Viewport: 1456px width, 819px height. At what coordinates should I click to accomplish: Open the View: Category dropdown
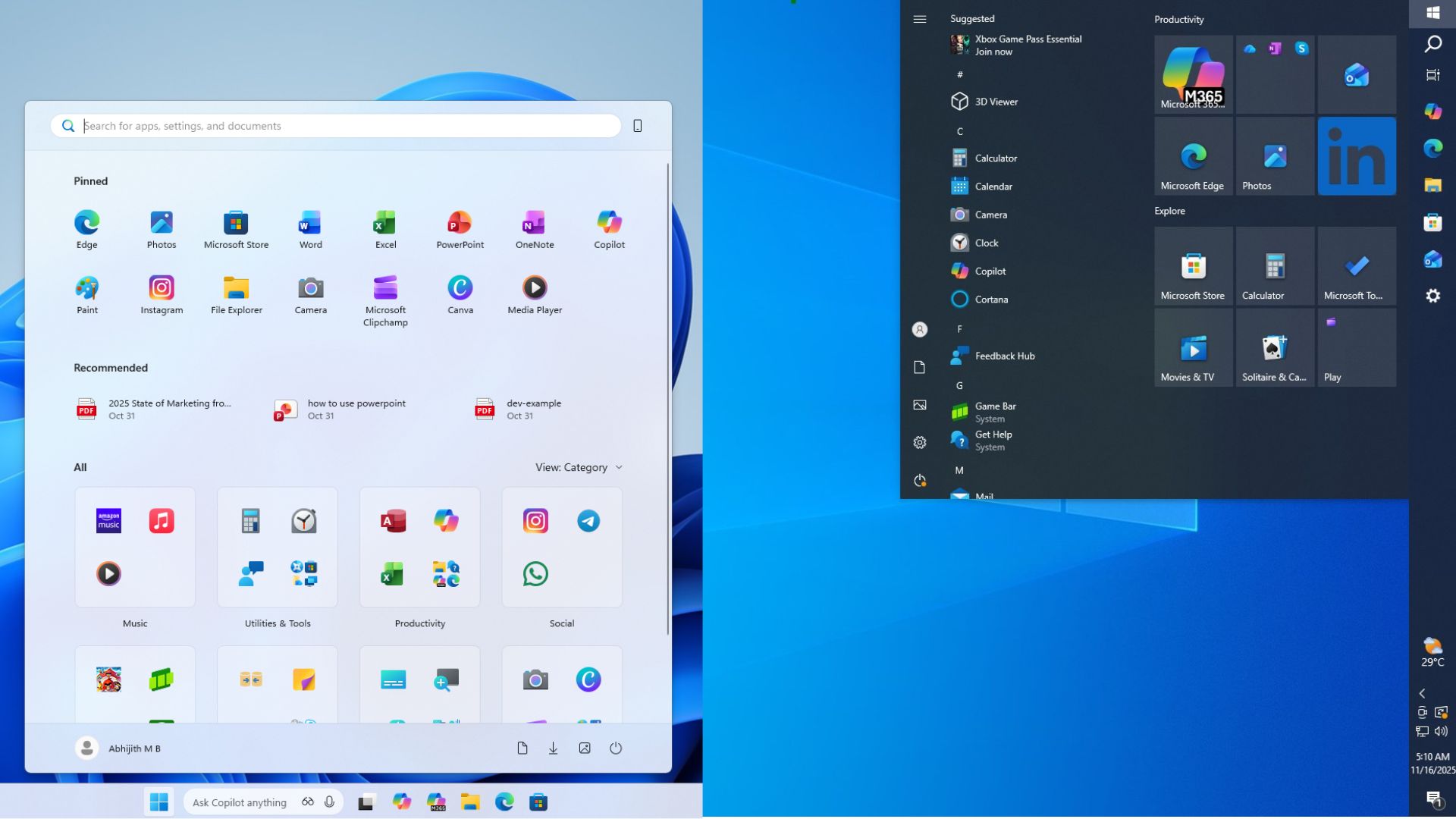click(x=578, y=467)
